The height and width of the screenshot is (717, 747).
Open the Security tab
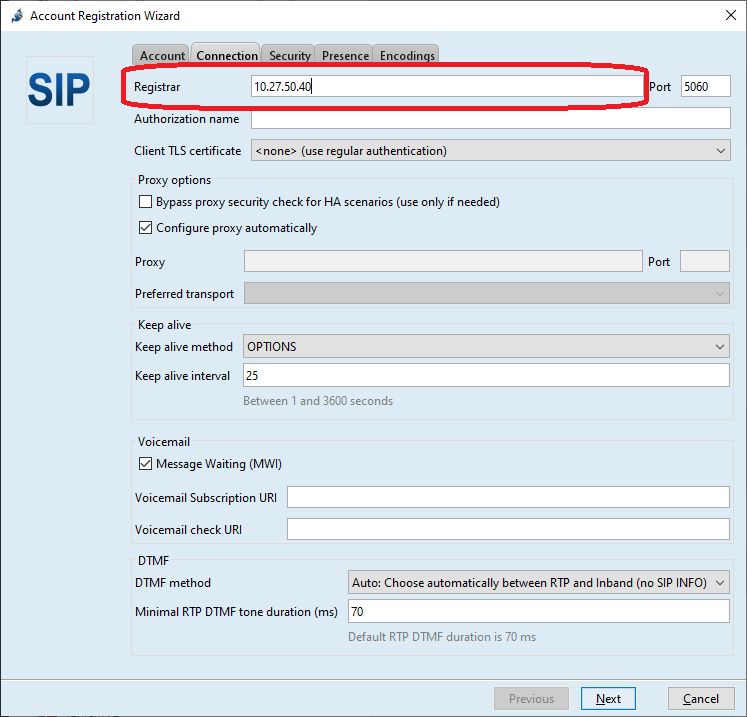coord(289,56)
